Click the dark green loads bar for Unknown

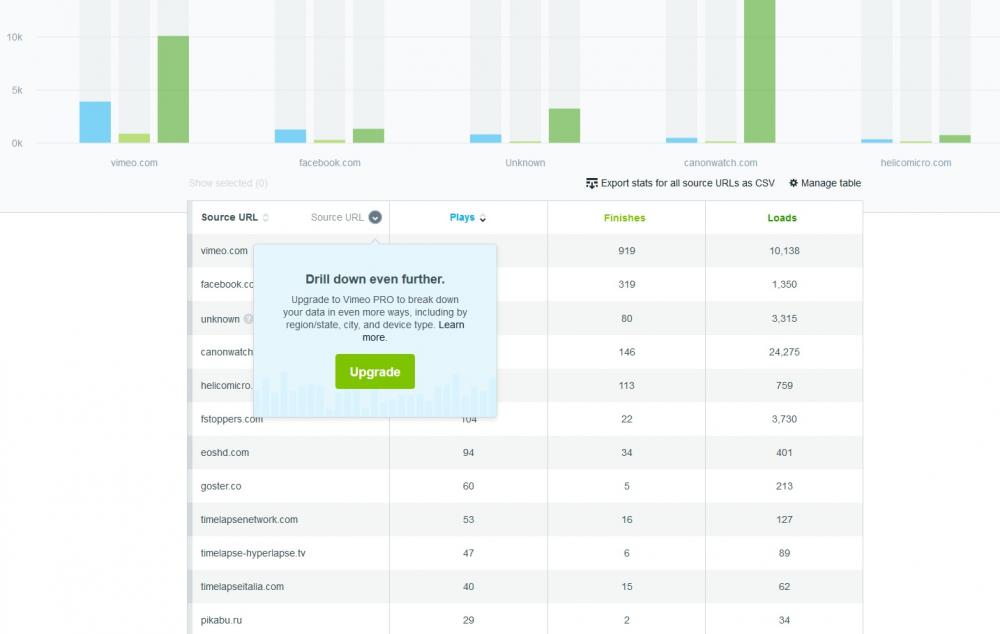pos(565,126)
